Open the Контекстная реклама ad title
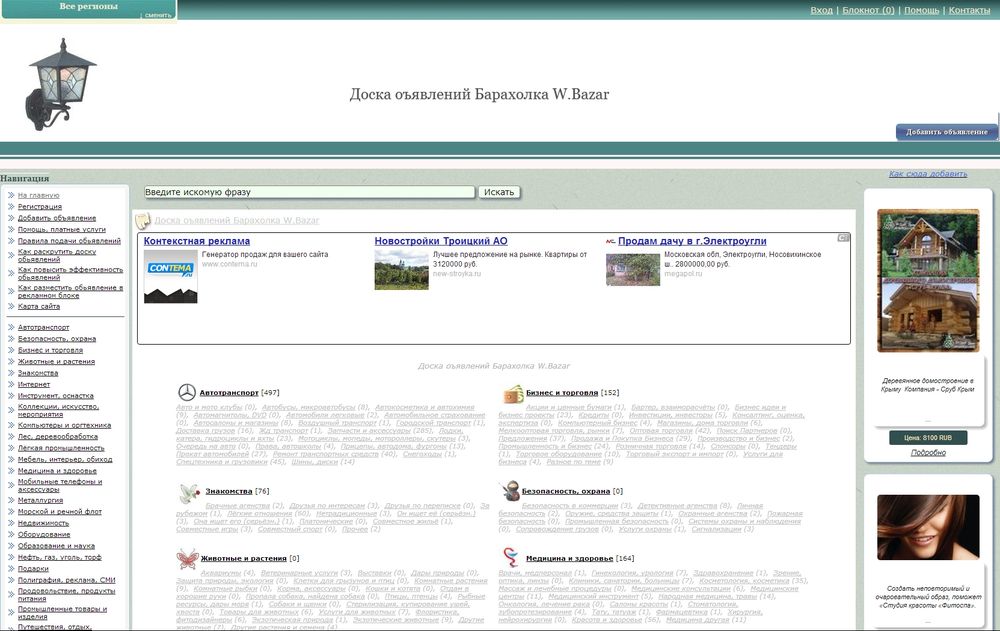This screenshot has height=631, width=1000. tap(196, 241)
